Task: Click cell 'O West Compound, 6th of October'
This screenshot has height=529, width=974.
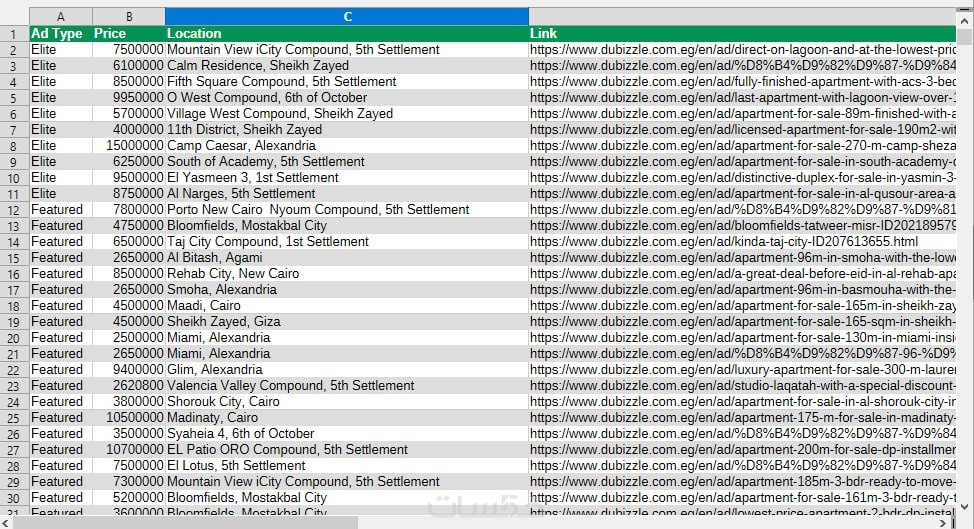Action: pyautogui.click(x=347, y=97)
